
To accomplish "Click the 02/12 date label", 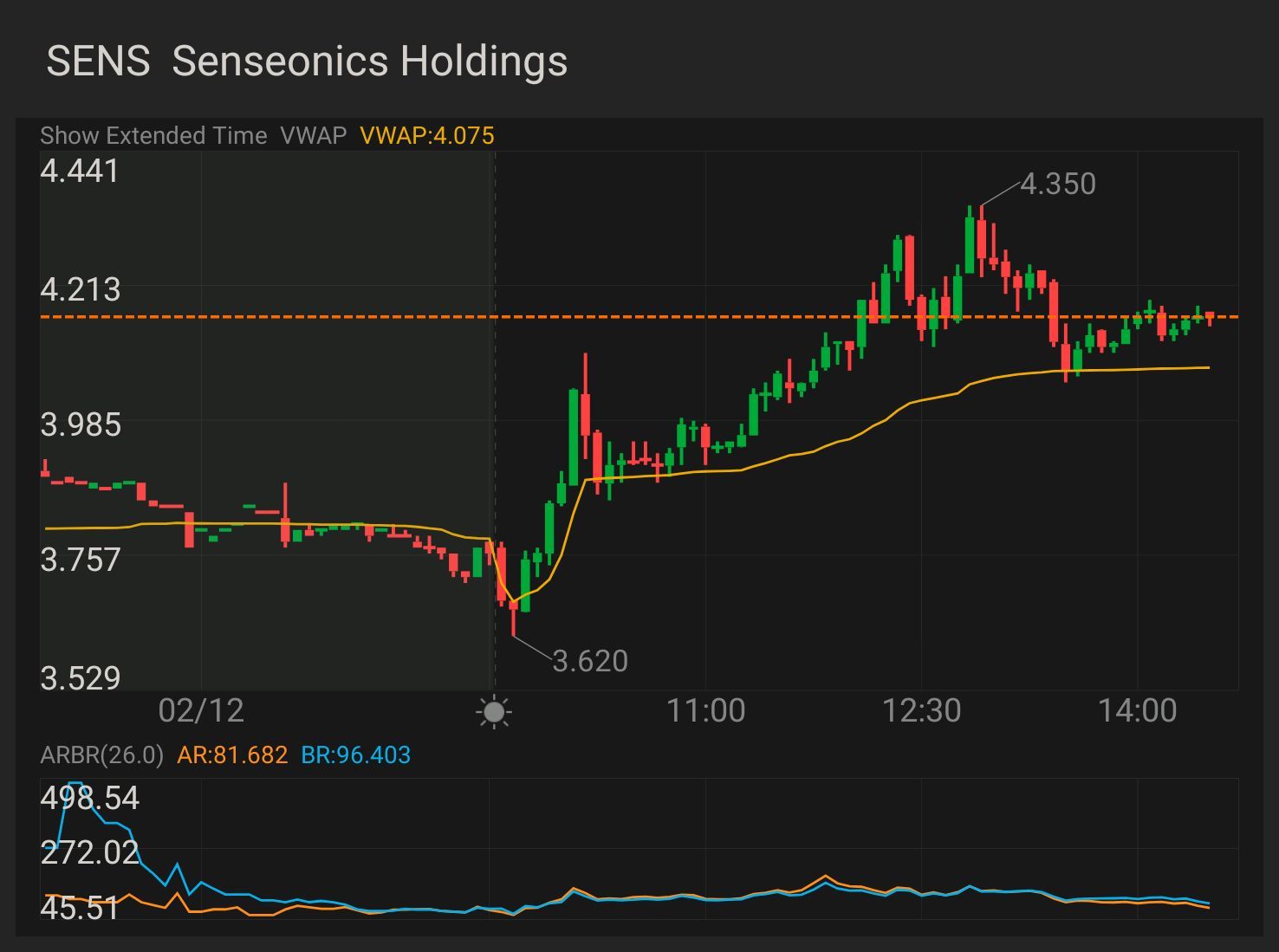I will tap(201, 710).
